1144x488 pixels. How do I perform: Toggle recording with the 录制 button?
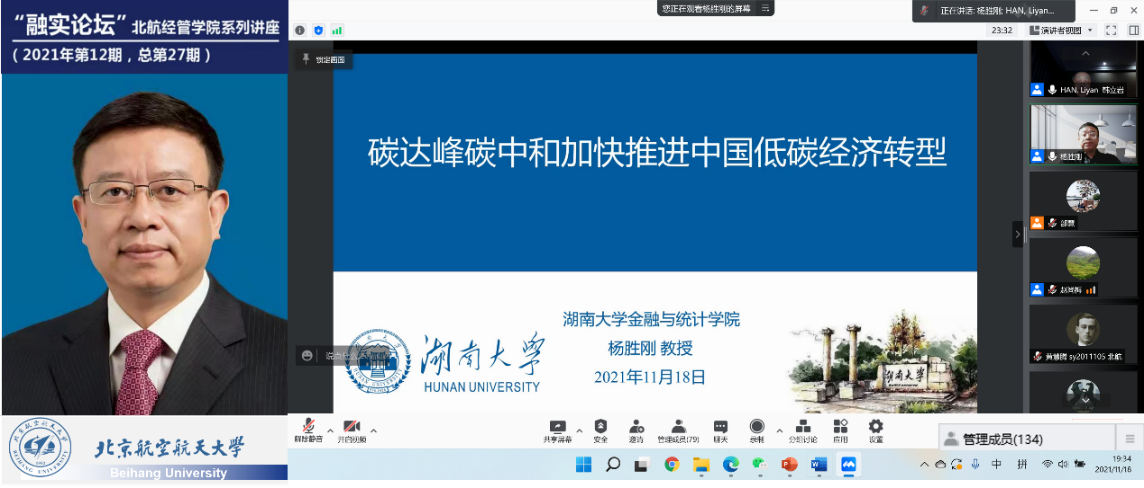(757, 428)
